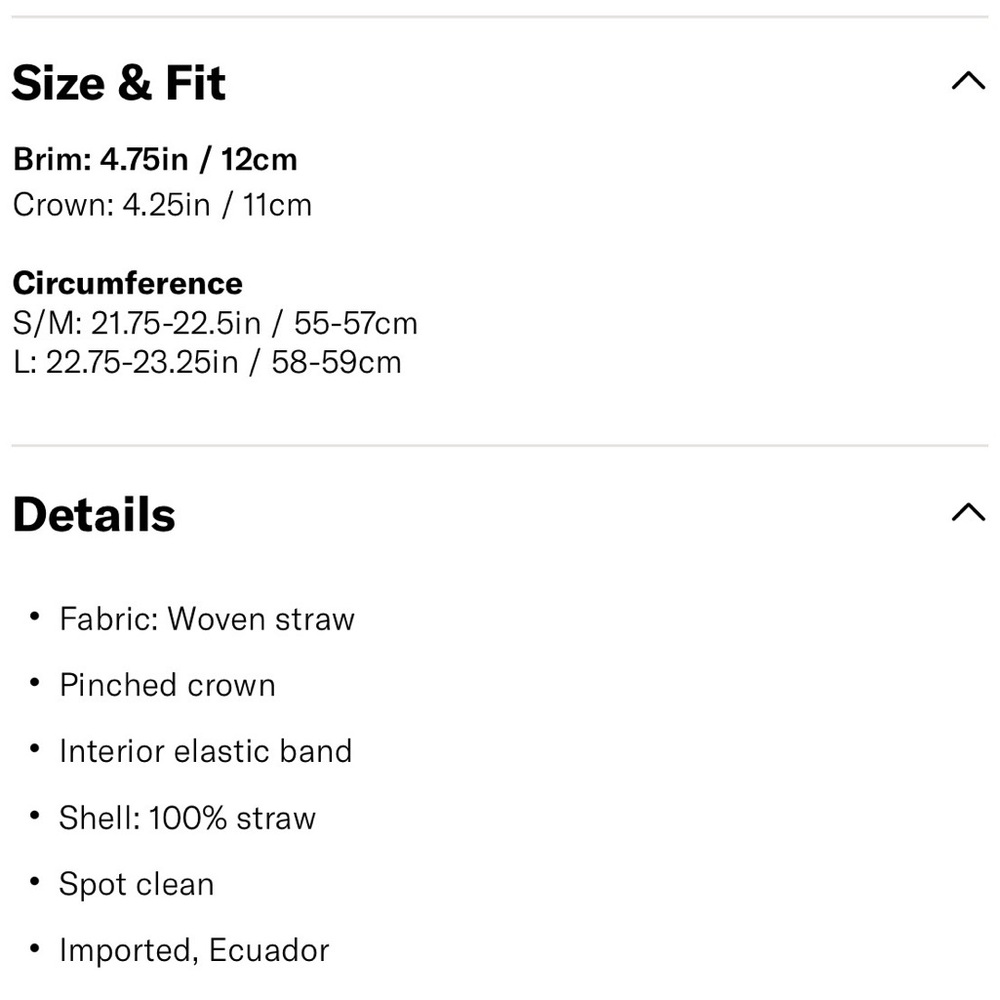
Task: Click the Imported, Ecuador detail
Action: [x=194, y=950]
